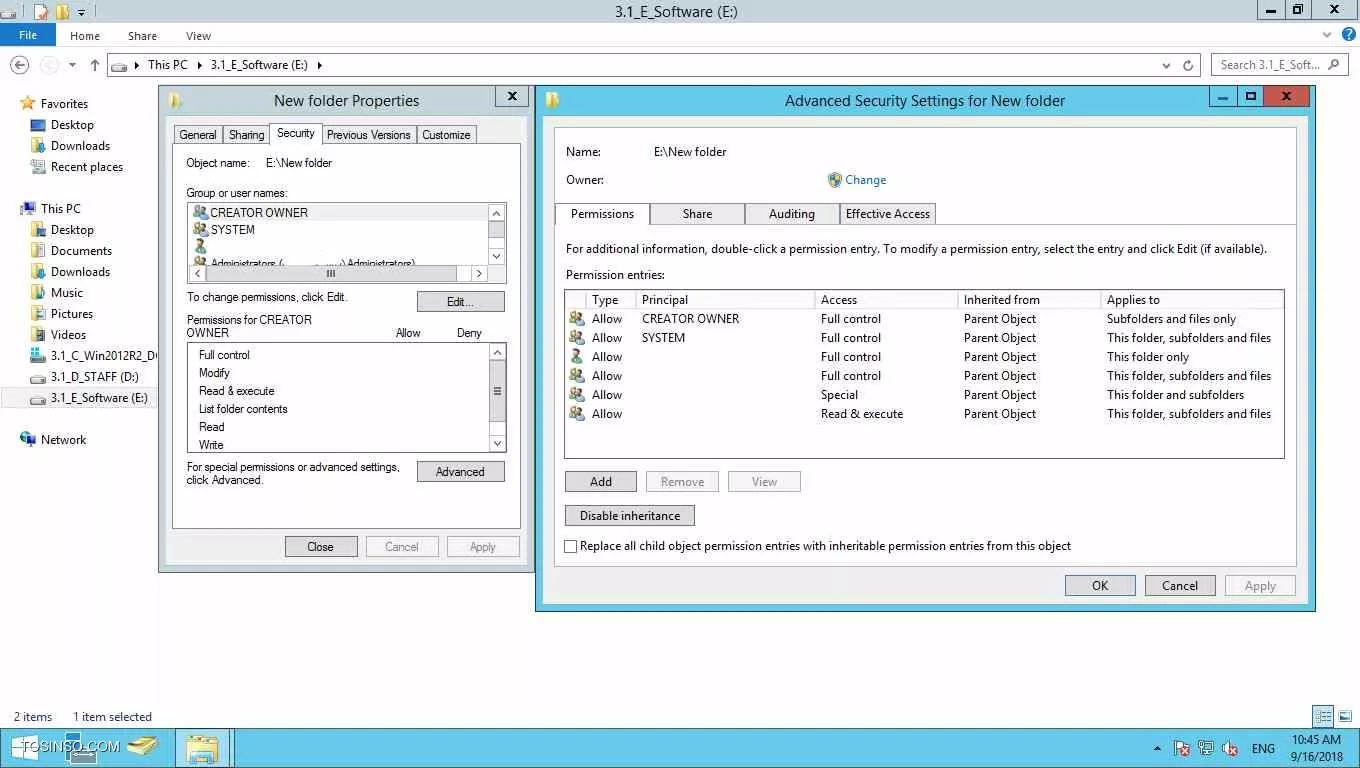
Task: Select the SYSTEM permission entry row
Action: pos(924,338)
